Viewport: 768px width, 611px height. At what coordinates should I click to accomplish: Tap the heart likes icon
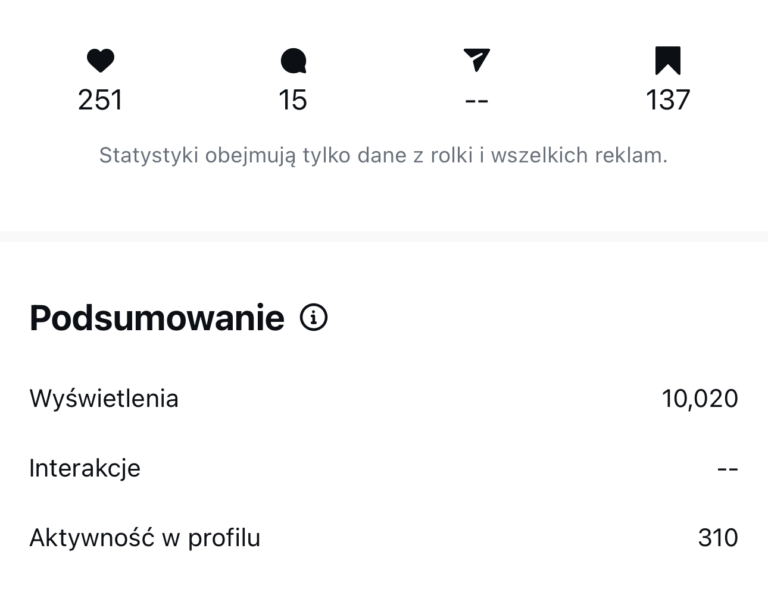pyautogui.click(x=100, y=61)
